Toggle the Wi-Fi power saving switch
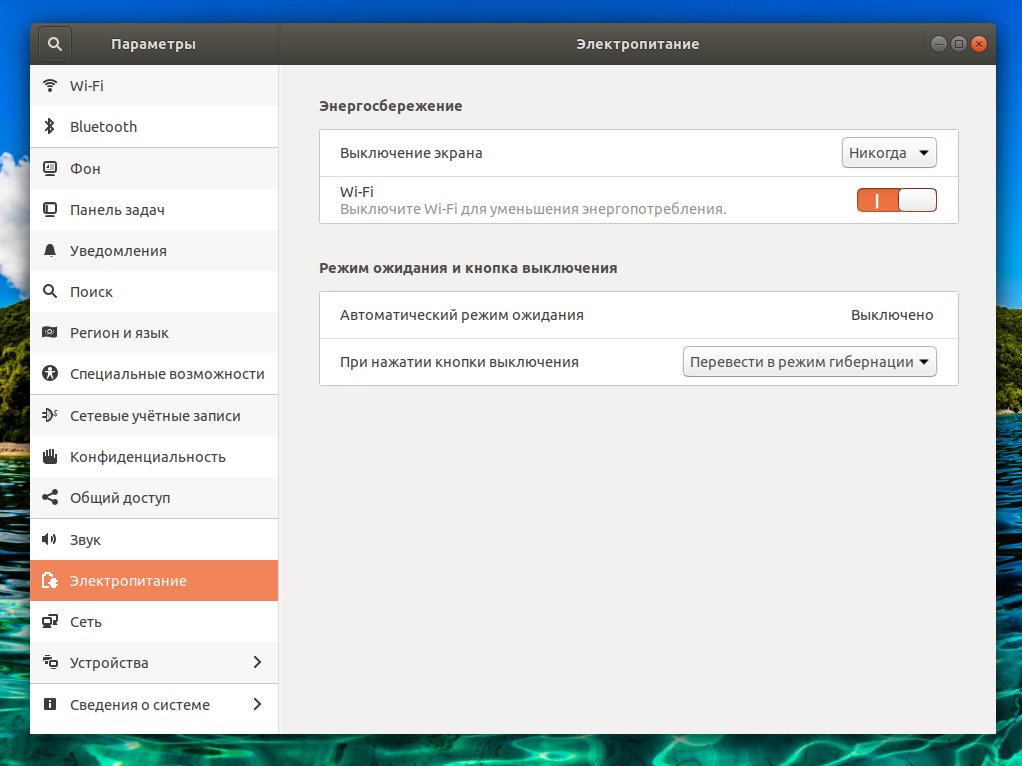This screenshot has height=766, width=1022. pos(896,200)
